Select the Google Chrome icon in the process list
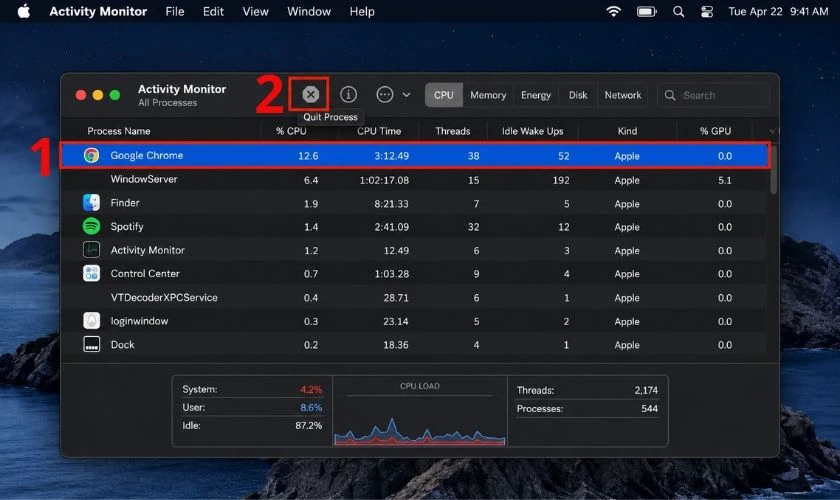This screenshot has width=840, height=500. click(91, 155)
